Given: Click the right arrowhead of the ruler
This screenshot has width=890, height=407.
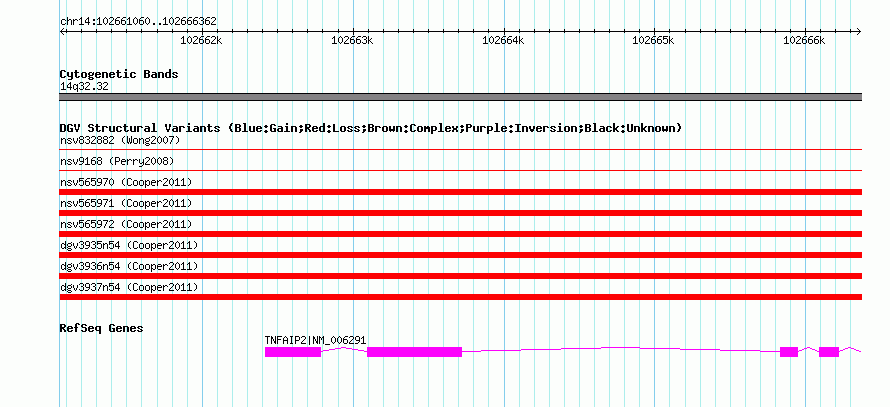Looking at the screenshot, I should click(858, 31).
